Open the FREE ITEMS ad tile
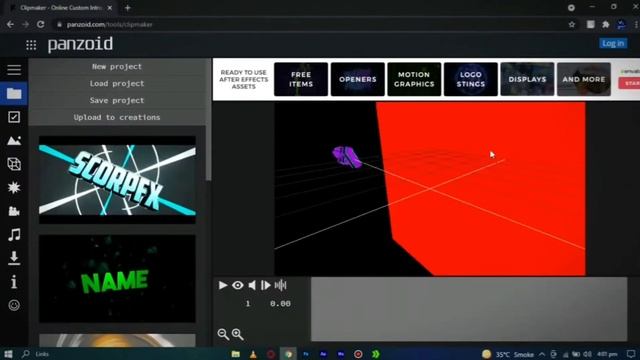The width and height of the screenshot is (640, 360). (x=301, y=79)
